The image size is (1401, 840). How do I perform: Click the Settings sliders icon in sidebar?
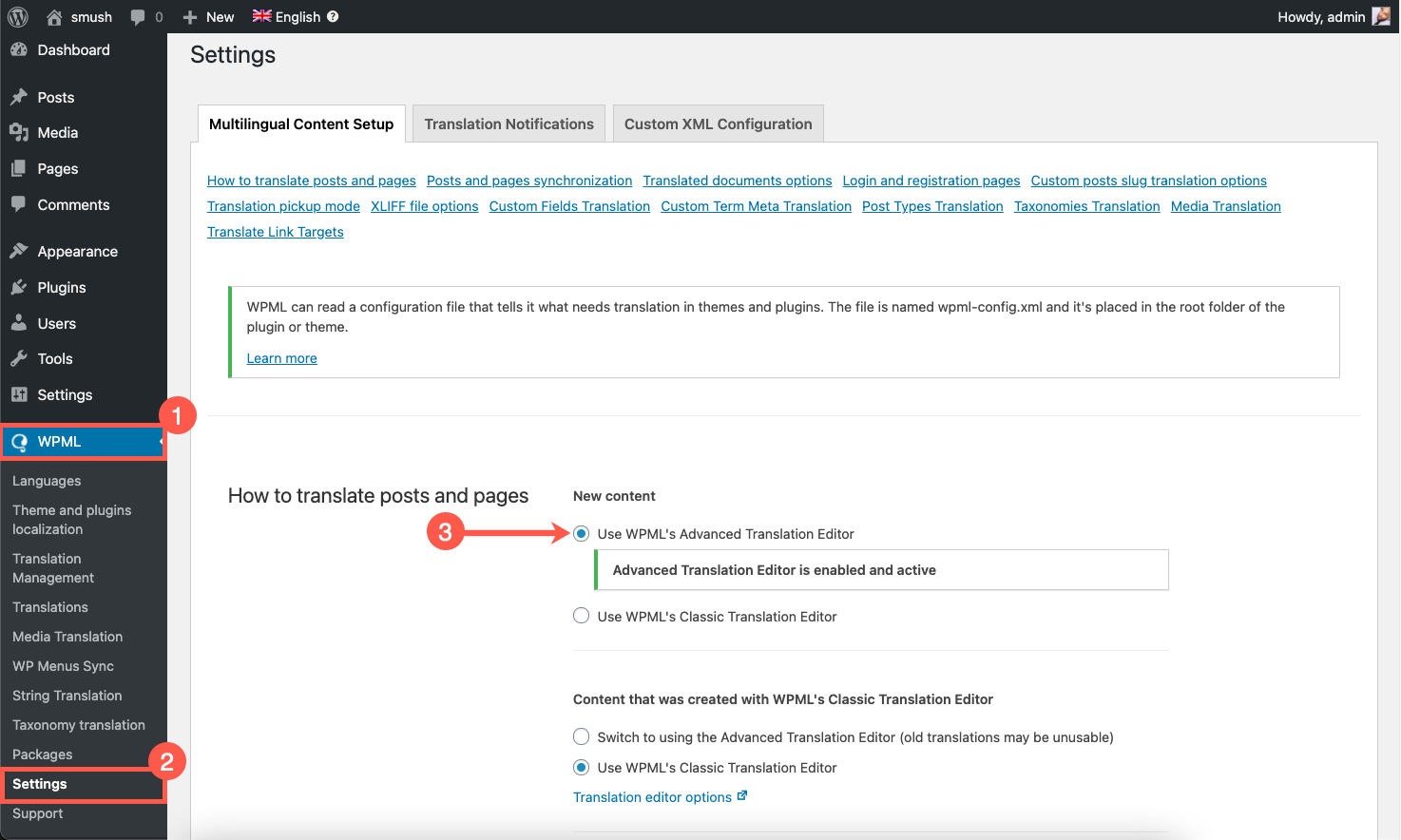tap(18, 394)
